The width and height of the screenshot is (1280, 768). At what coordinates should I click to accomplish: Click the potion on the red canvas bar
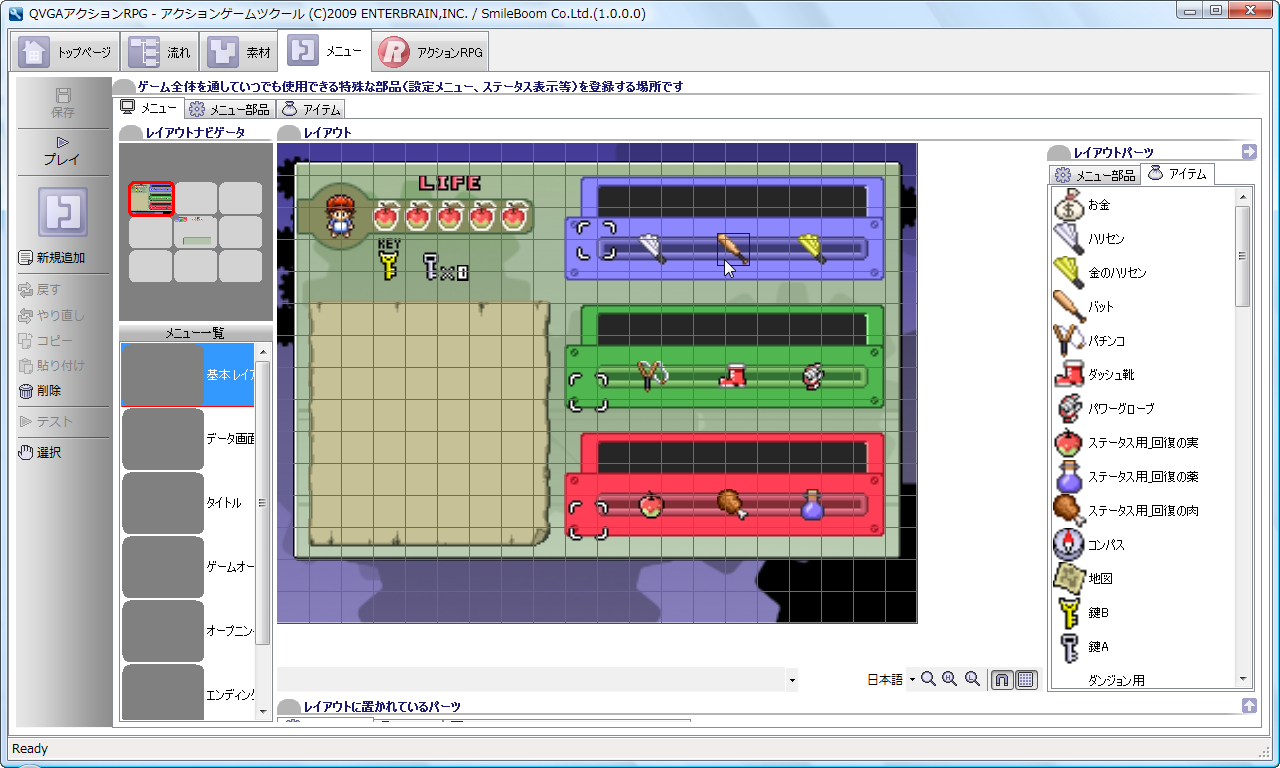coord(812,505)
